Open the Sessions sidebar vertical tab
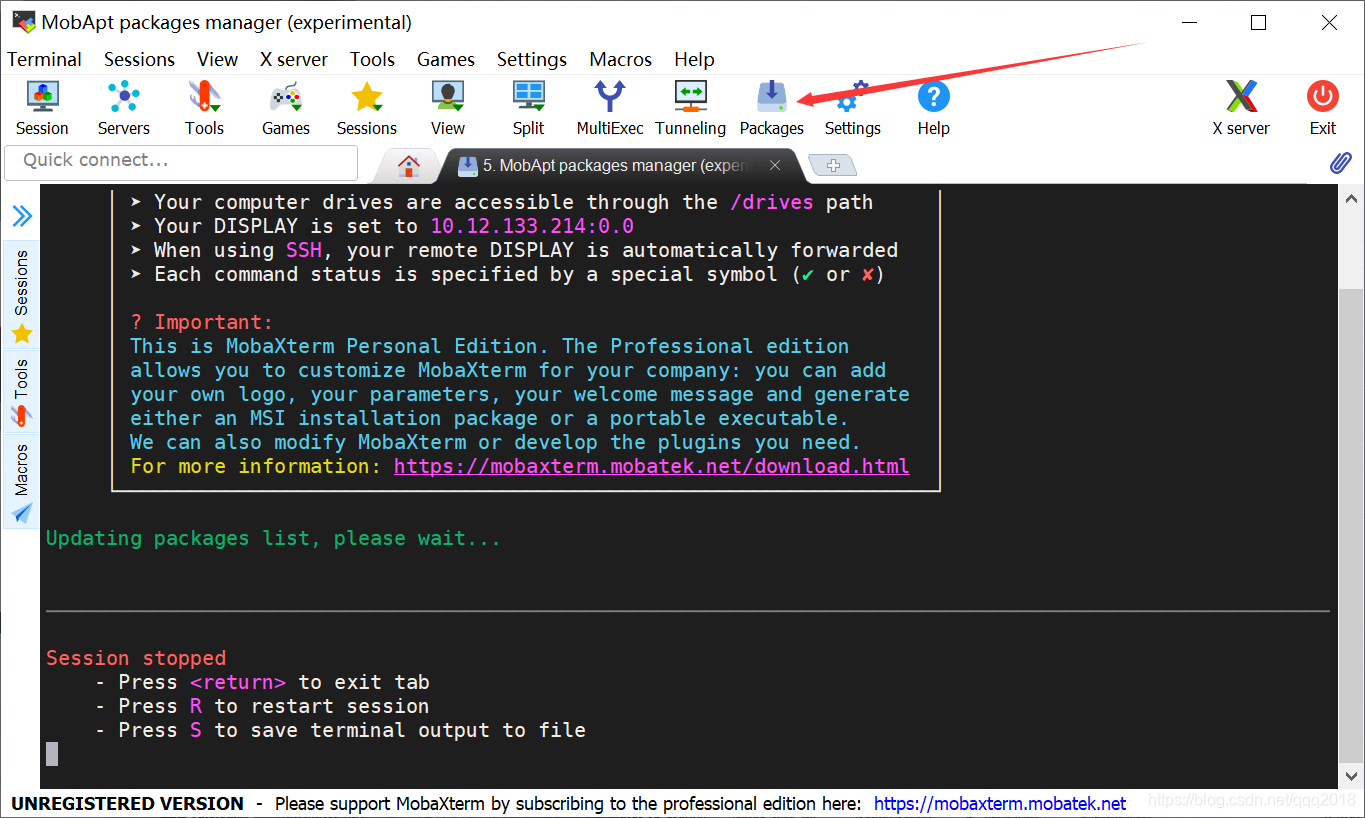The height and width of the screenshot is (818, 1365). click(21, 297)
